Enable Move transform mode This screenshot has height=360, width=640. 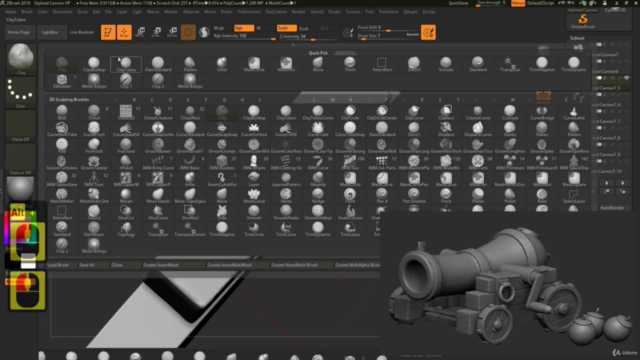point(140,32)
